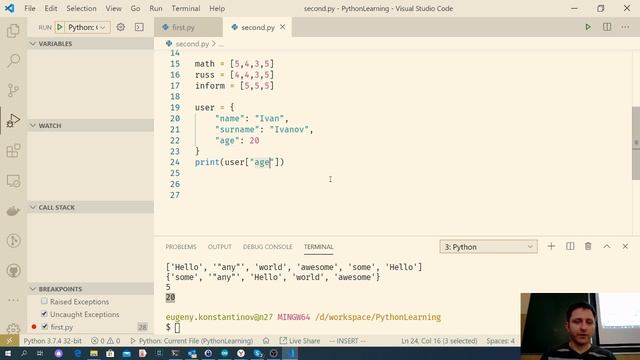This screenshot has width=640, height=360.
Task: Click the editor vertical scrollbar
Action: [636, 143]
